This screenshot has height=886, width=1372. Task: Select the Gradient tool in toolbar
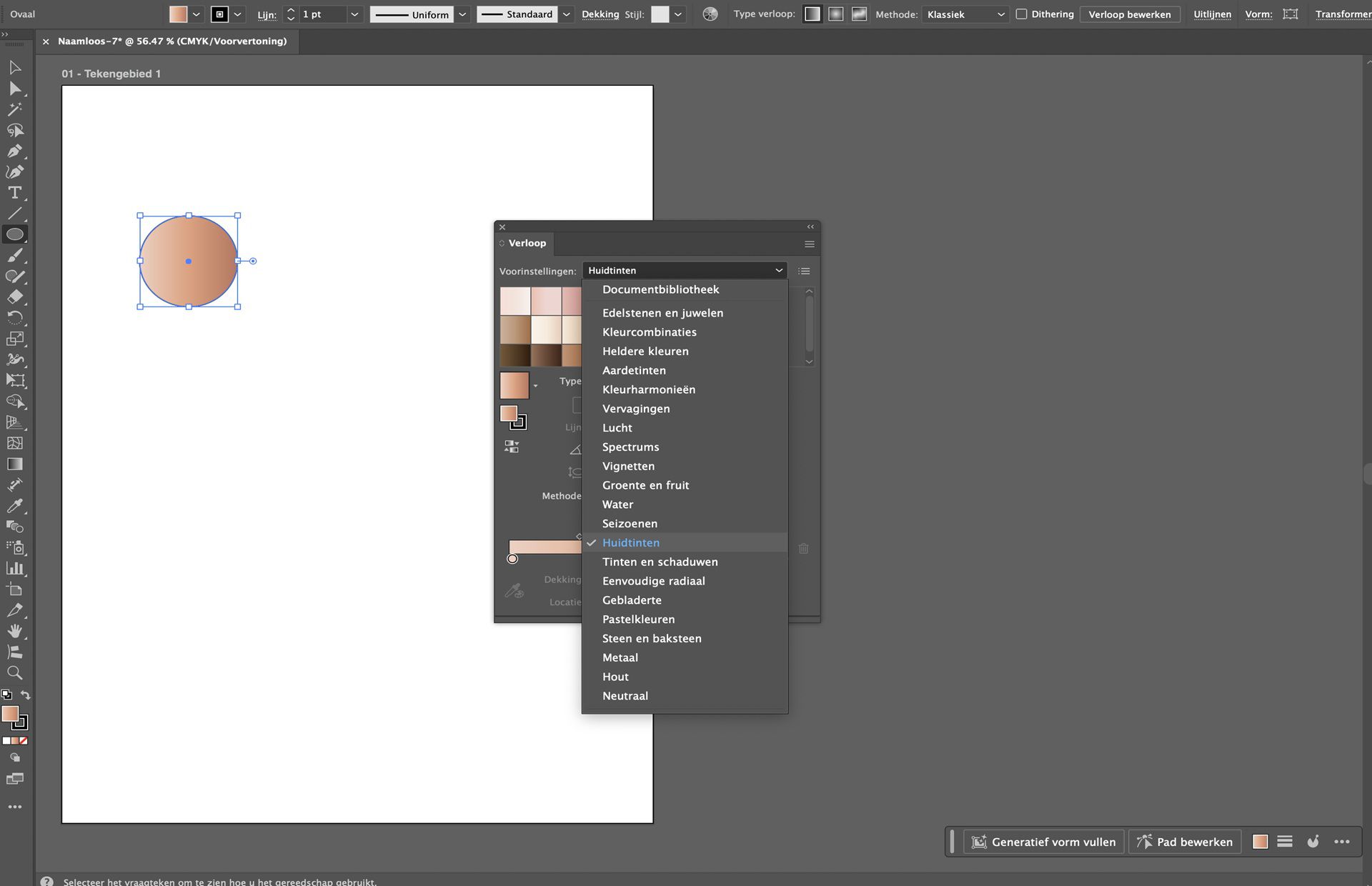pyautogui.click(x=14, y=464)
